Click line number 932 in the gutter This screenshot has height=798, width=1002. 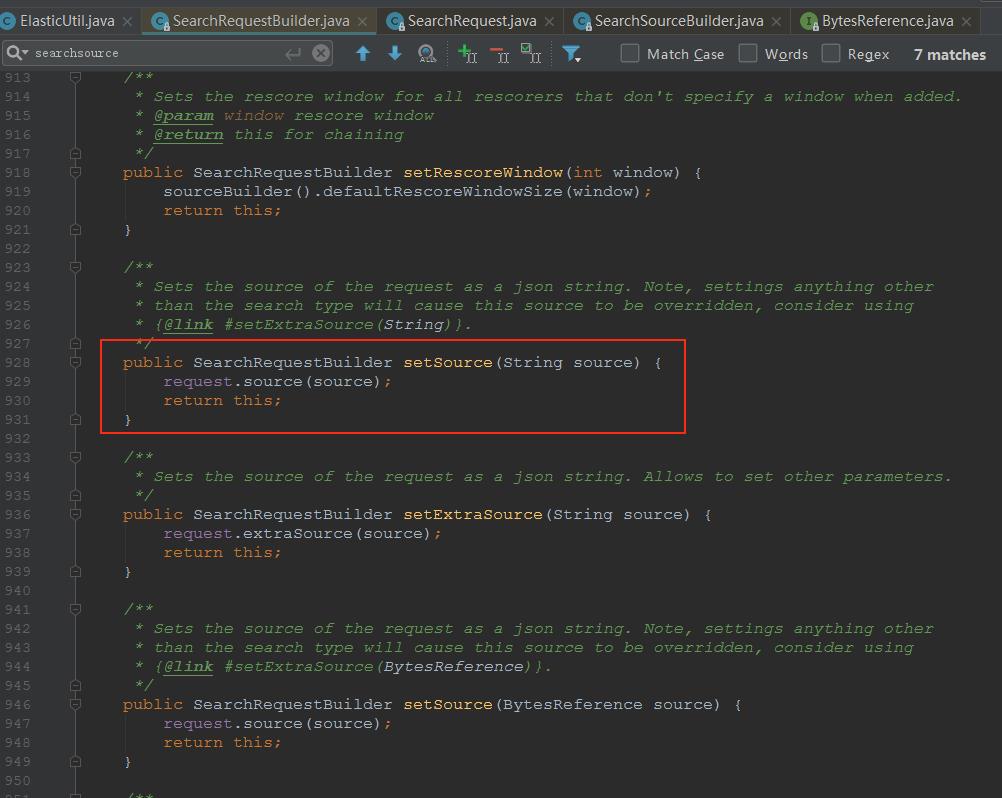[x=17, y=439]
